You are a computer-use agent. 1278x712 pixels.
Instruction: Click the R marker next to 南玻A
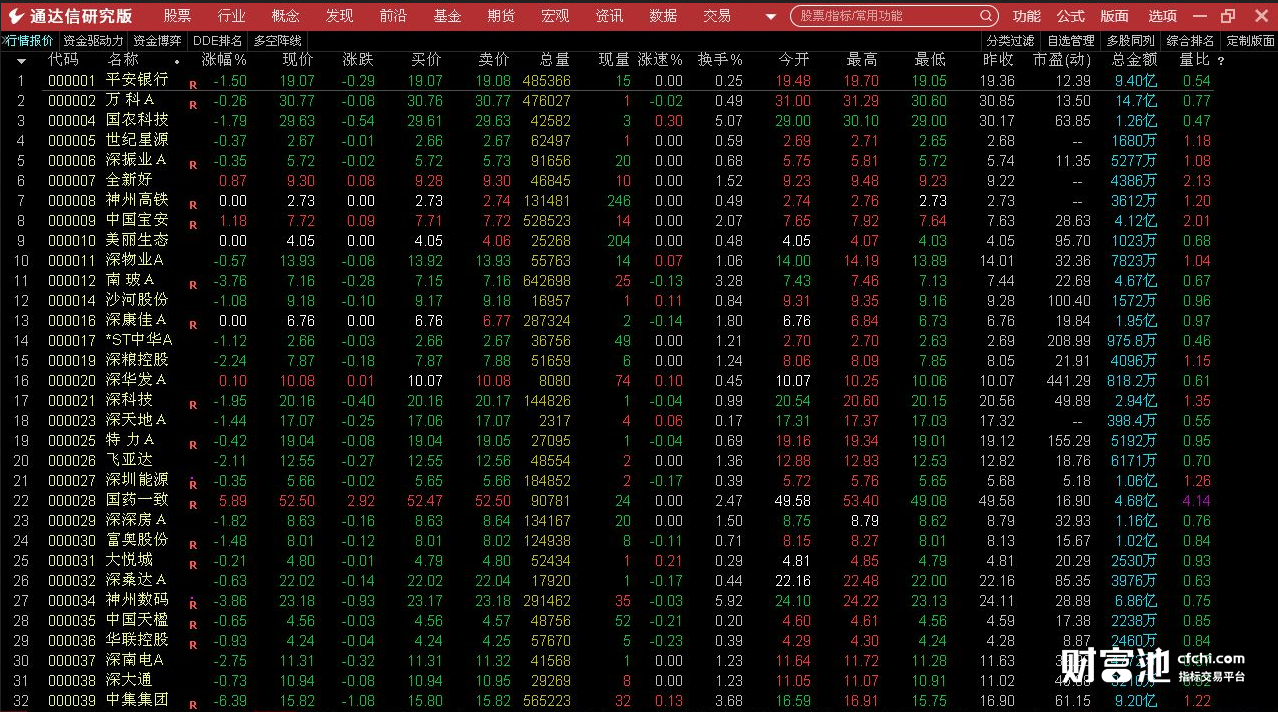[193, 285]
